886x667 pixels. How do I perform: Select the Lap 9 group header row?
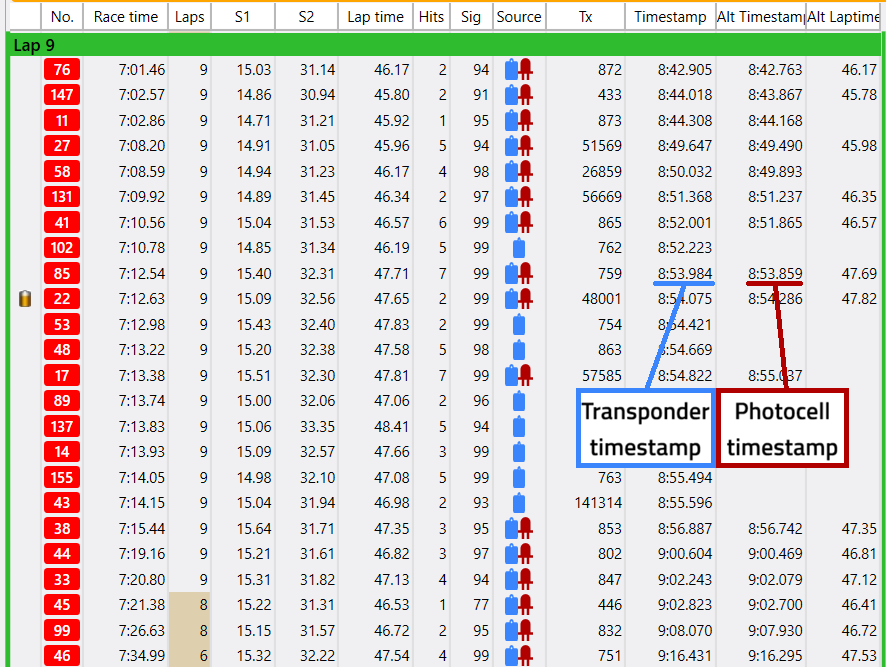(x=445, y=45)
